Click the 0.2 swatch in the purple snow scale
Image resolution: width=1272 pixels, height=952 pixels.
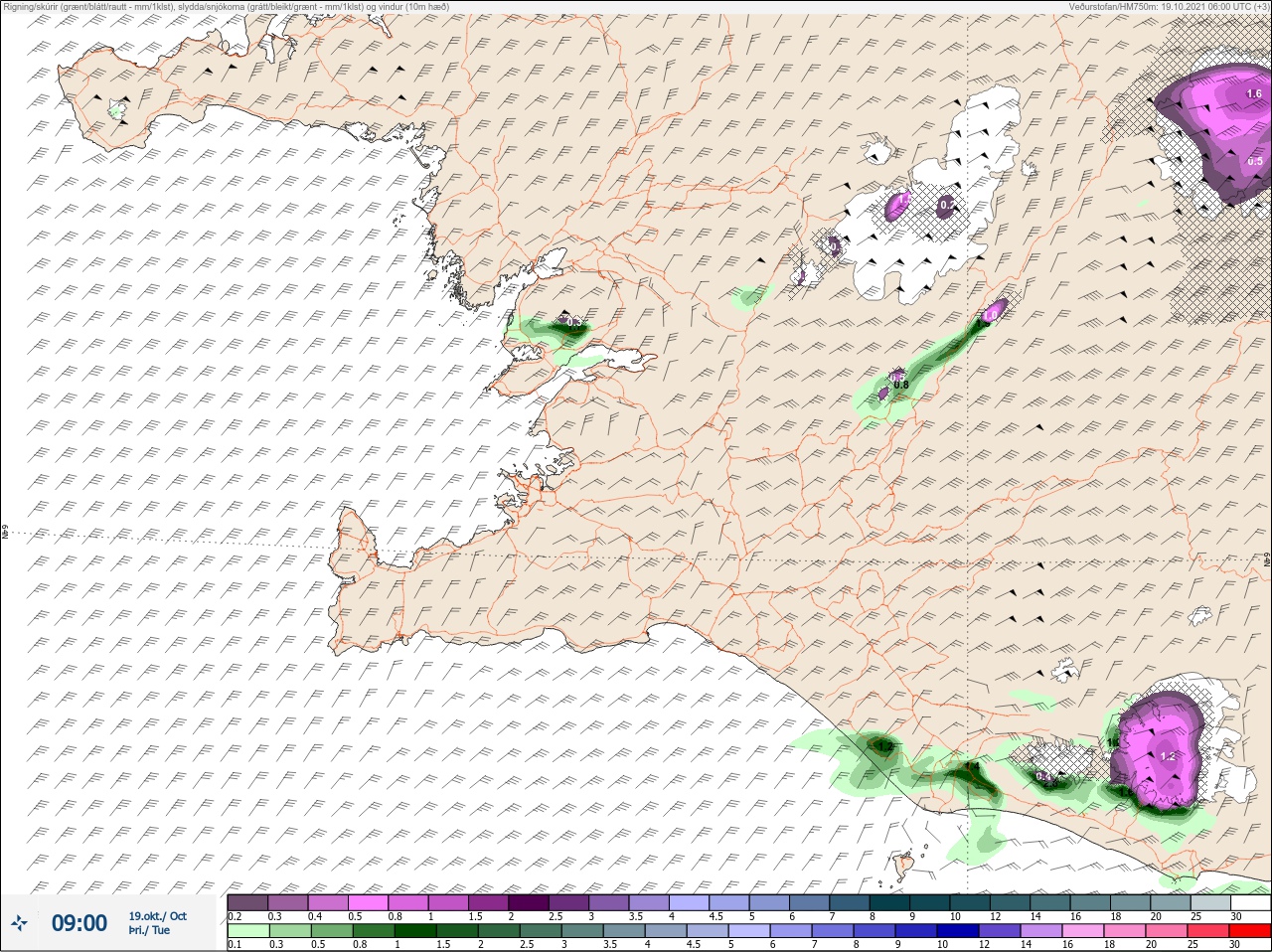pos(247,902)
